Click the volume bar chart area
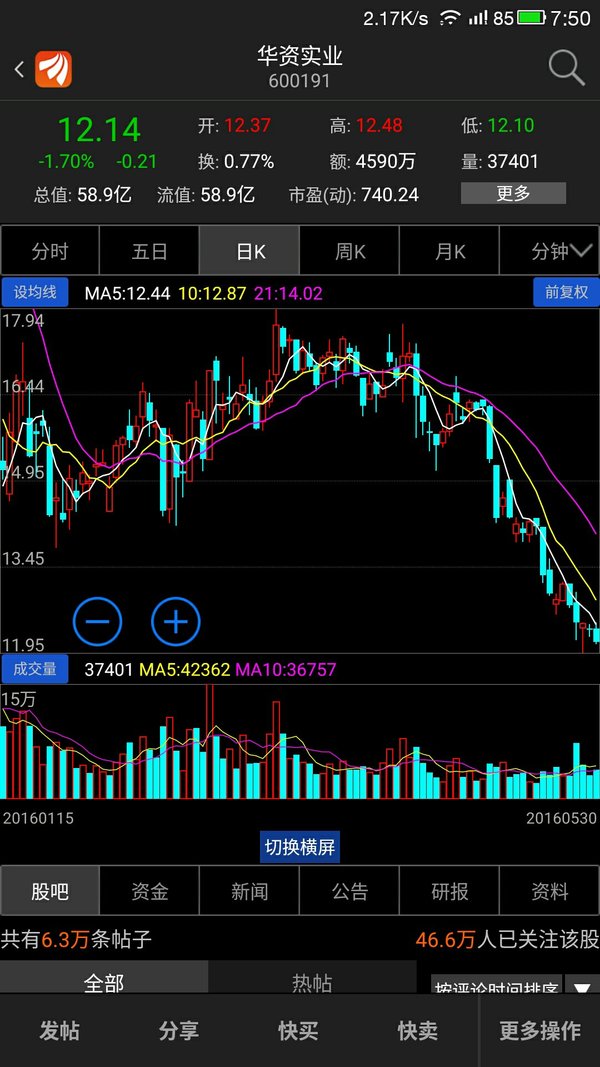This screenshot has height=1067, width=600. [x=300, y=742]
